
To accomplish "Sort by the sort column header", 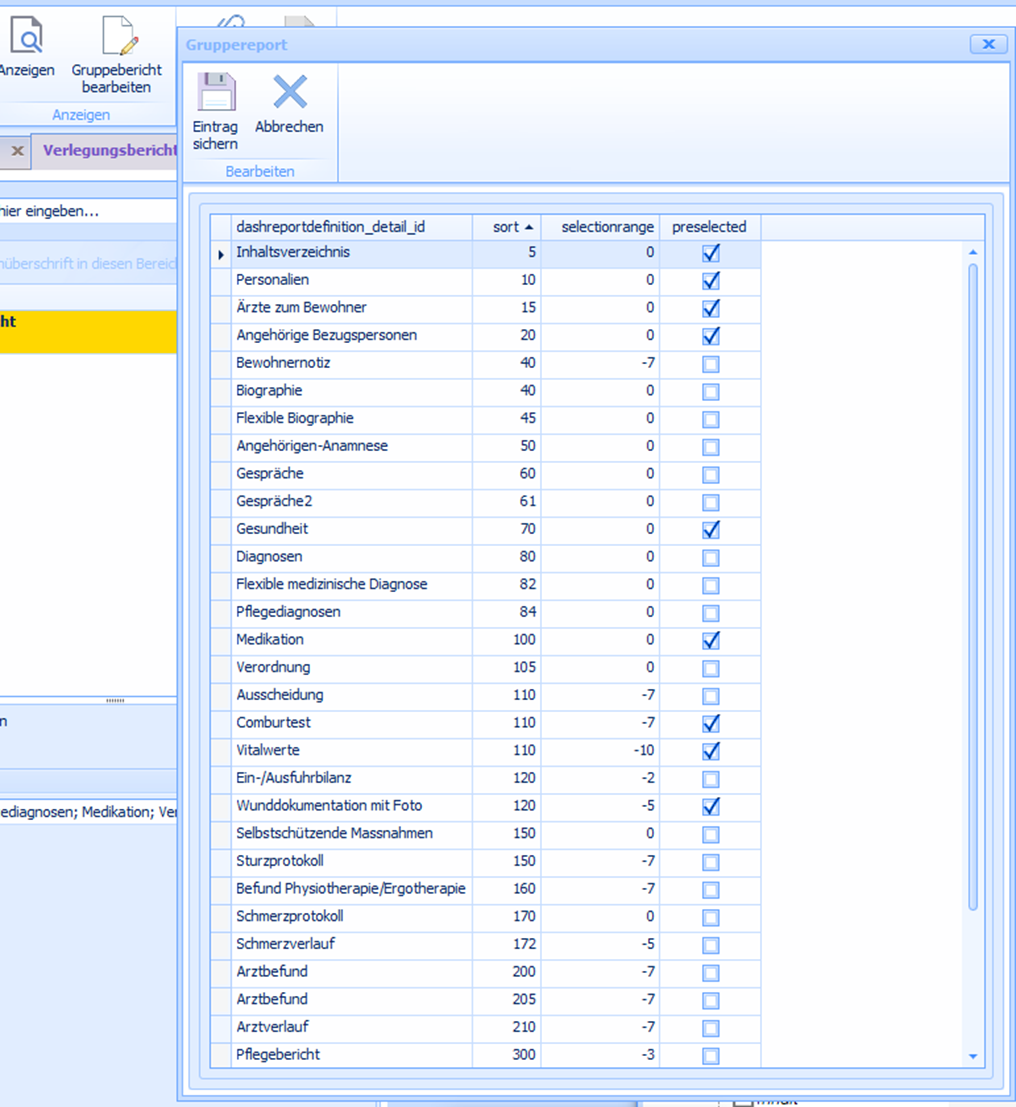I will coord(507,227).
